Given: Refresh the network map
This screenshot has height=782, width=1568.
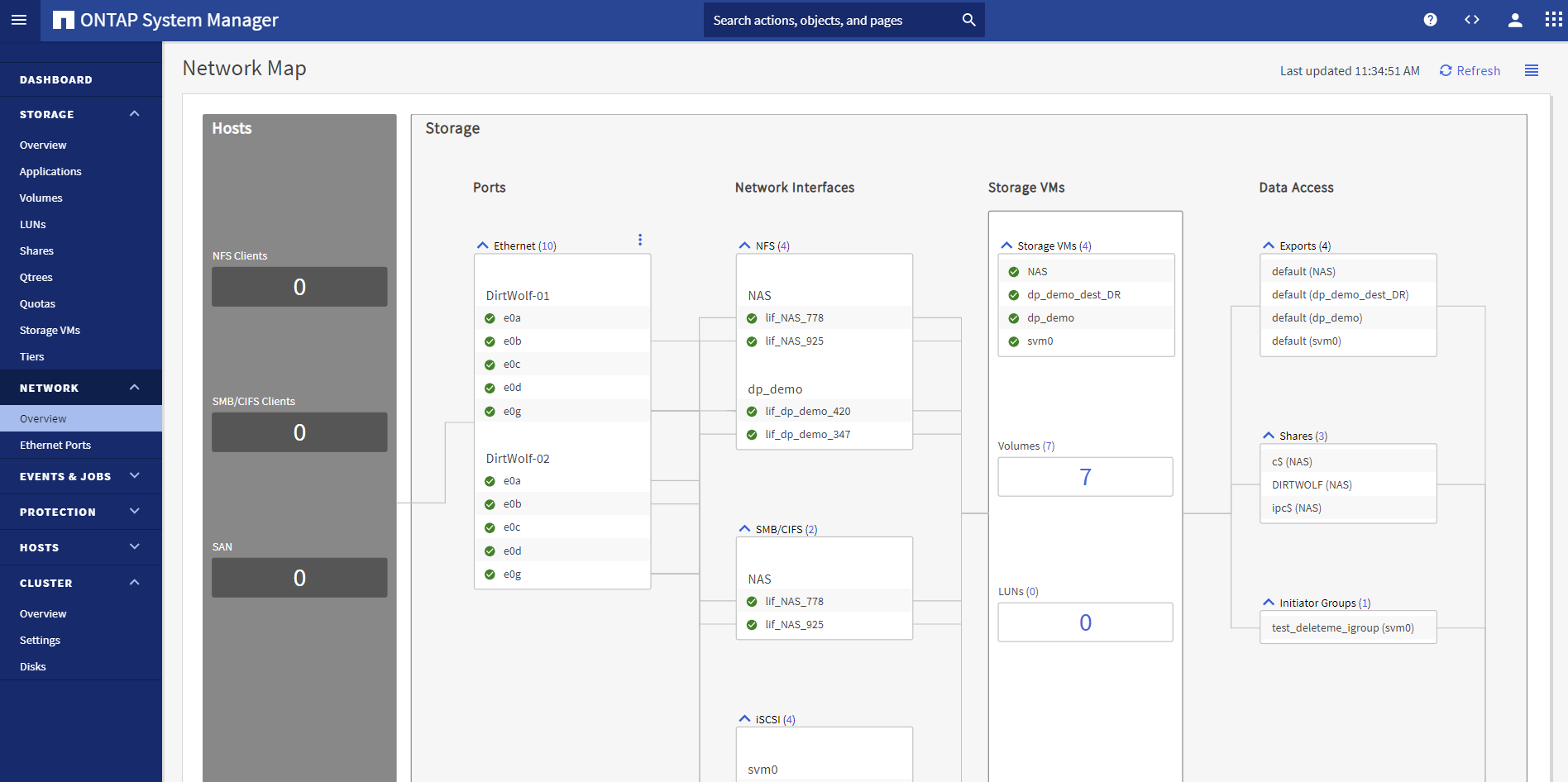Looking at the screenshot, I should [1470, 71].
